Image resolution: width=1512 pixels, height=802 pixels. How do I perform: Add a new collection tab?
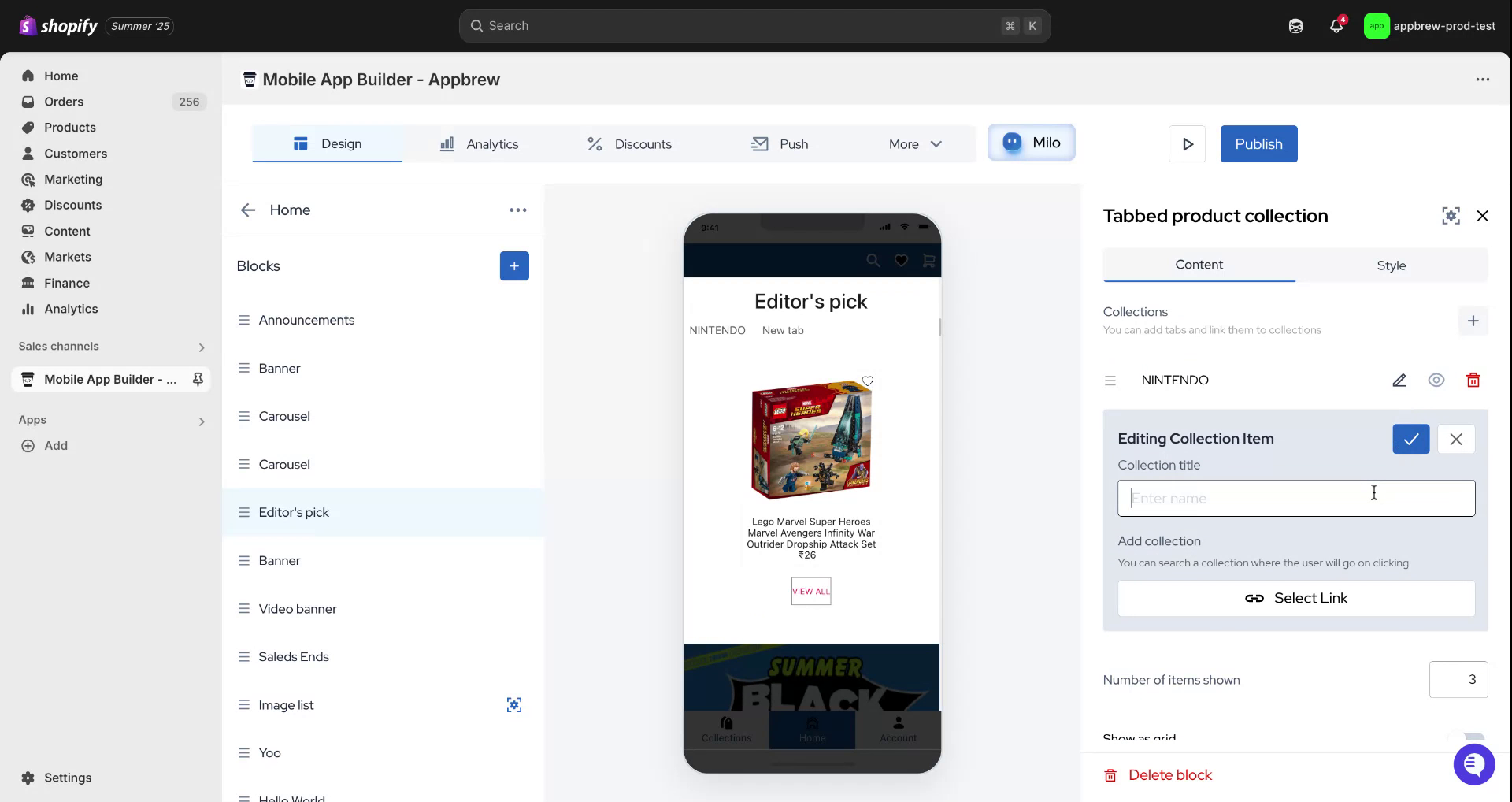tap(1473, 321)
